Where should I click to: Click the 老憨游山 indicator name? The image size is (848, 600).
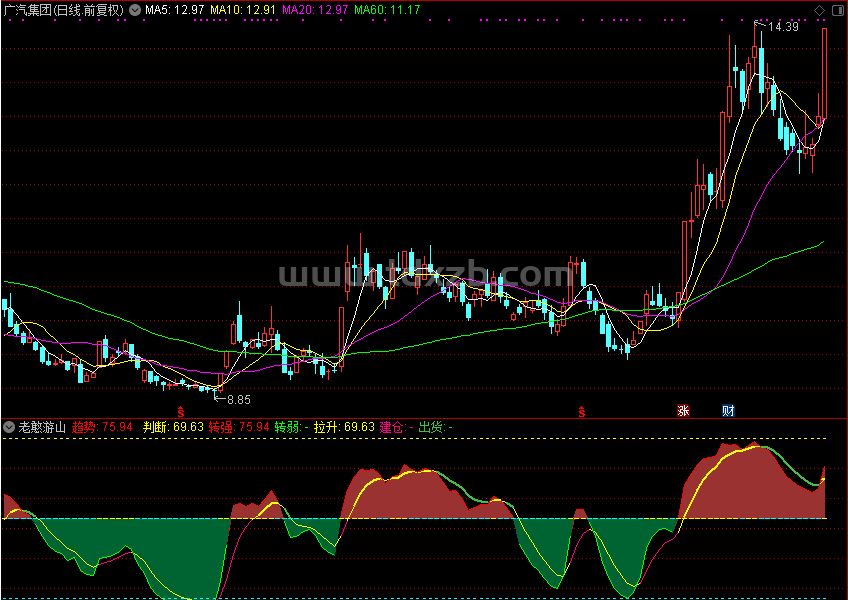pyautogui.click(x=42, y=427)
